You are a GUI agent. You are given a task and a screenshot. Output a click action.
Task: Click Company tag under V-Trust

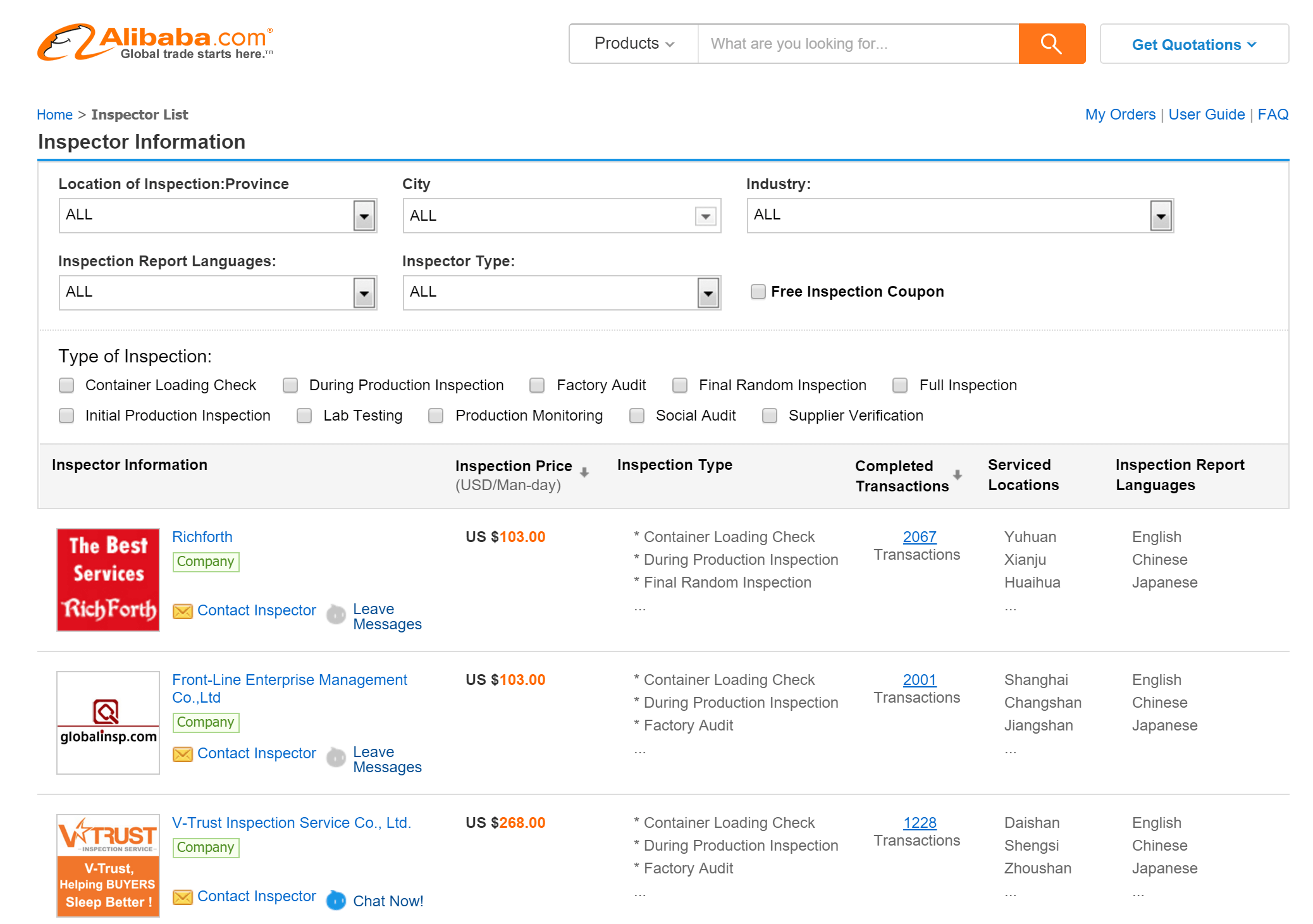pyautogui.click(x=206, y=847)
